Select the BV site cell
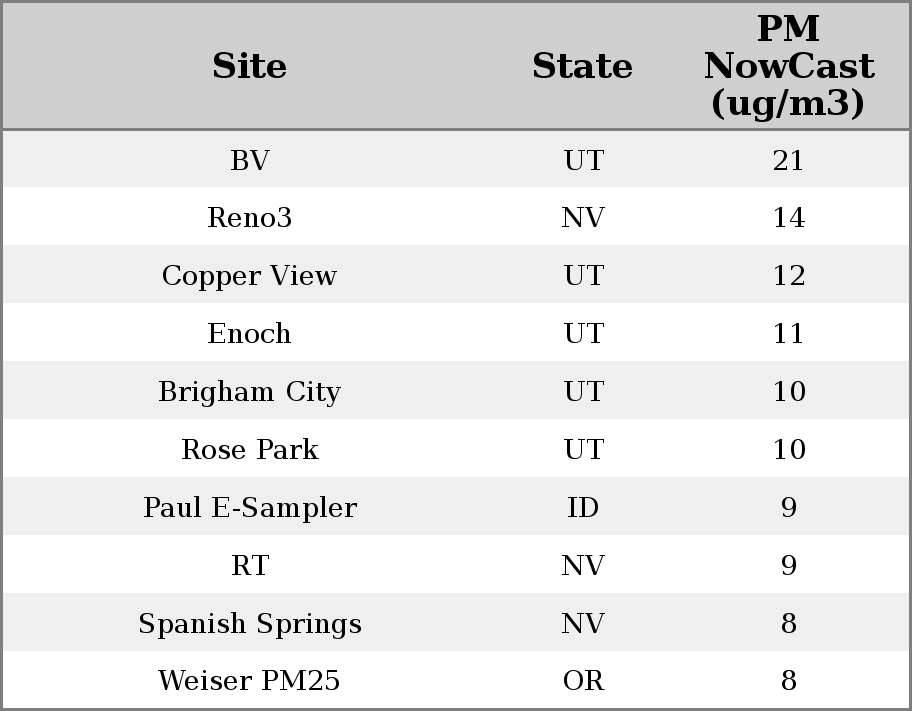Viewport: 912px width, 711px height. tap(250, 161)
